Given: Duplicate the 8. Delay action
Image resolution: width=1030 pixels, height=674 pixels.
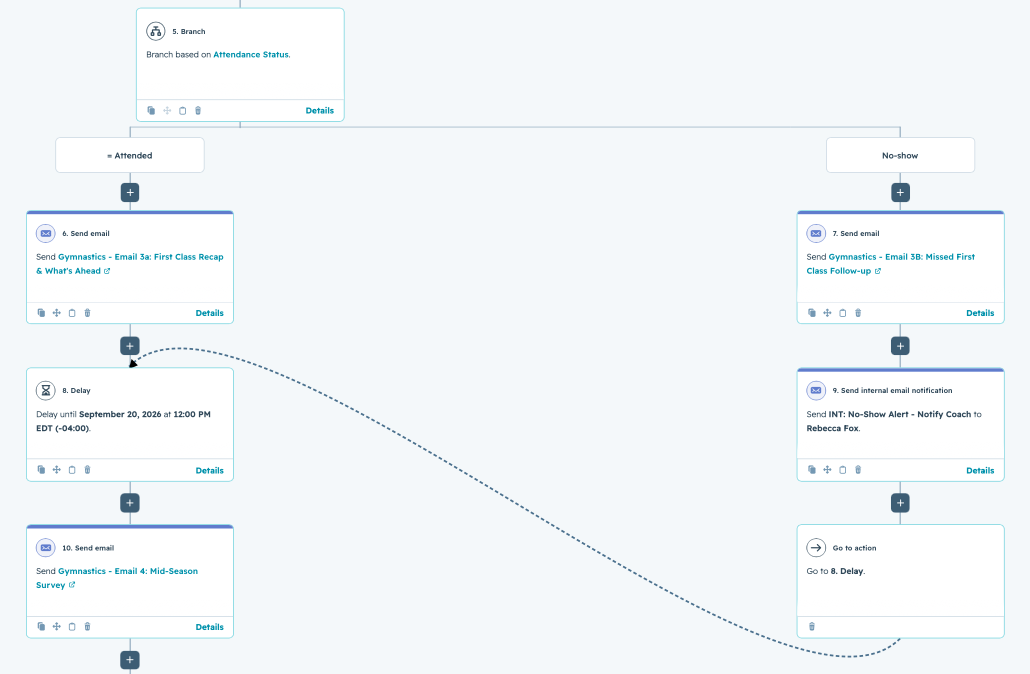Looking at the screenshot, I should 41,470.
